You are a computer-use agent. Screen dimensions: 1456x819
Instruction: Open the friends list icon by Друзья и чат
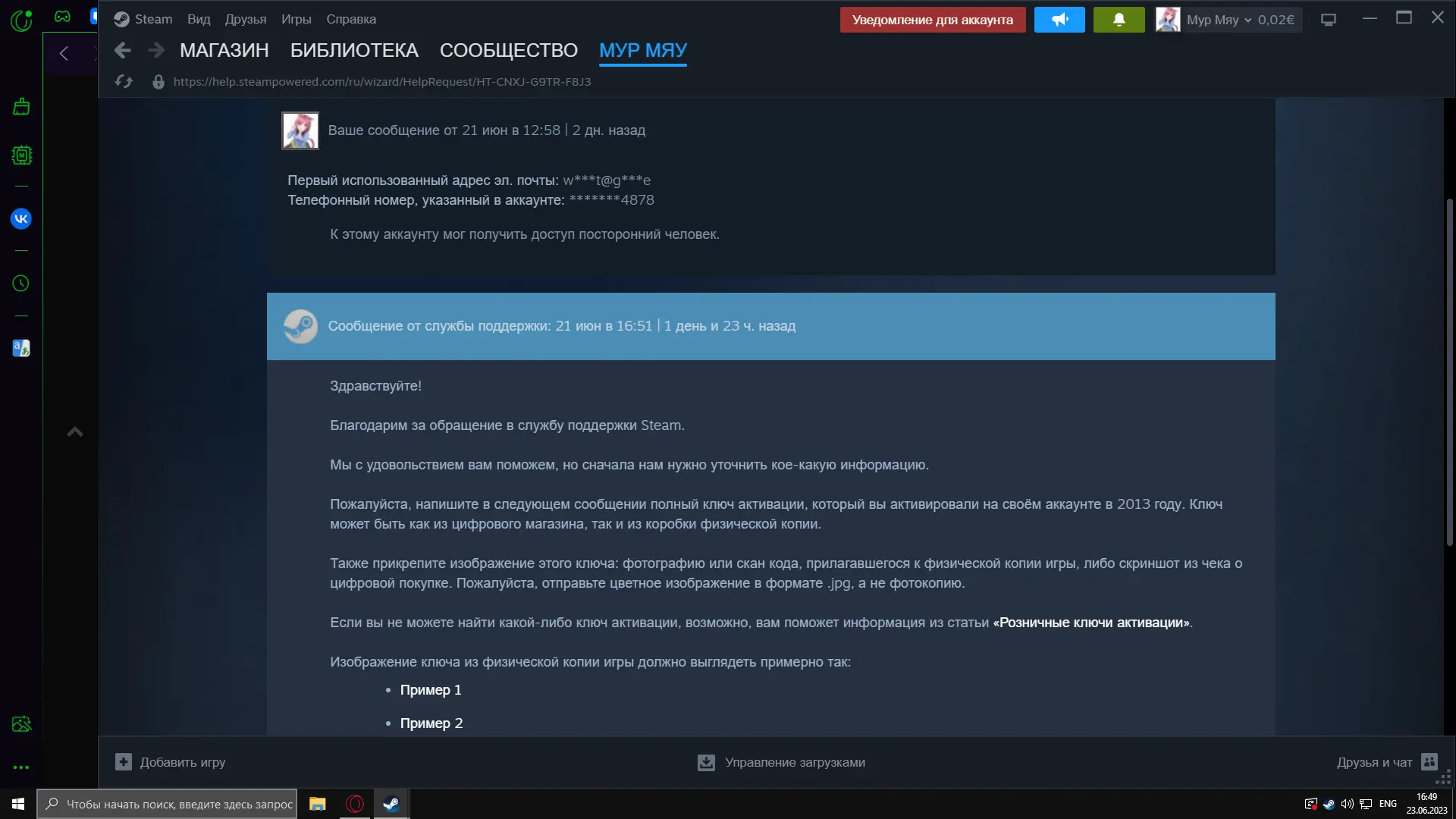pos(1429,761)
